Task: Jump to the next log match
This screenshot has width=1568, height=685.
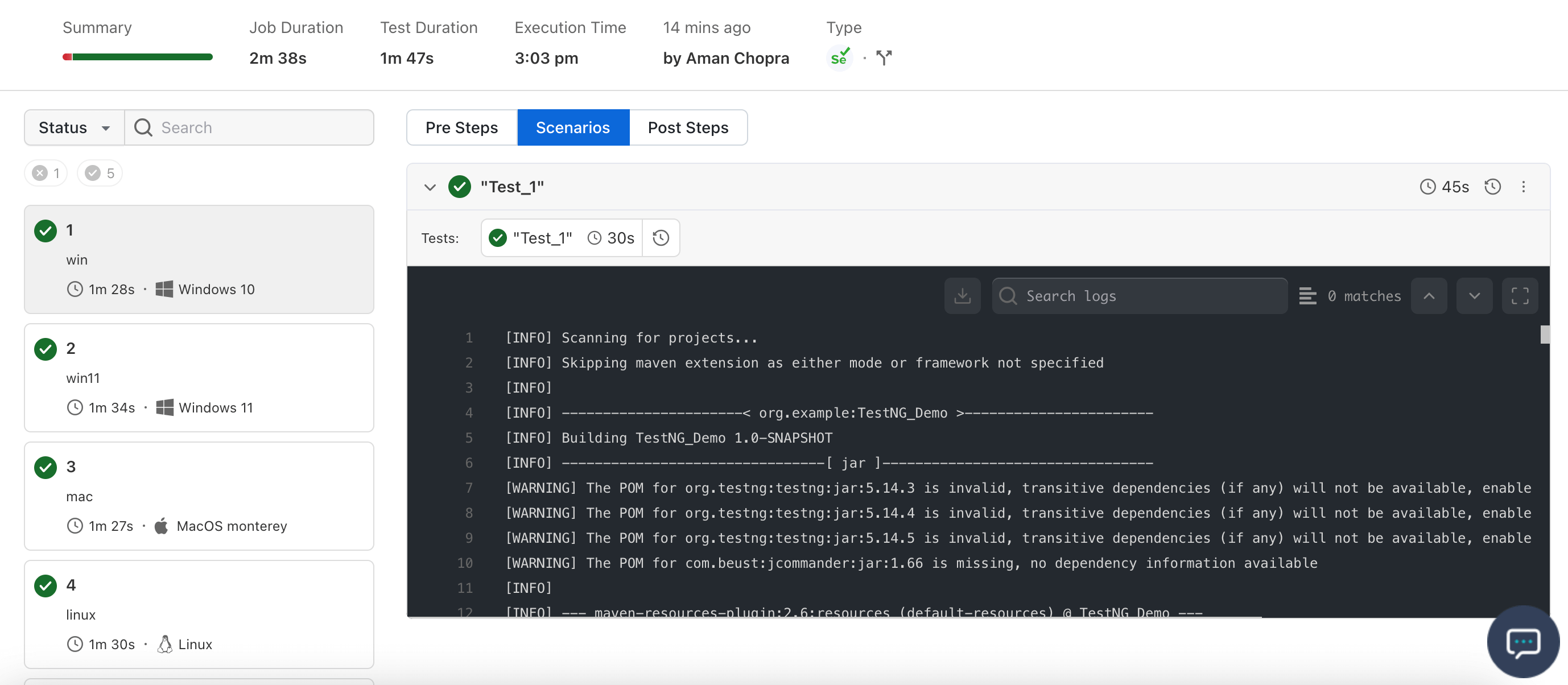Action: coord(1474,296)
